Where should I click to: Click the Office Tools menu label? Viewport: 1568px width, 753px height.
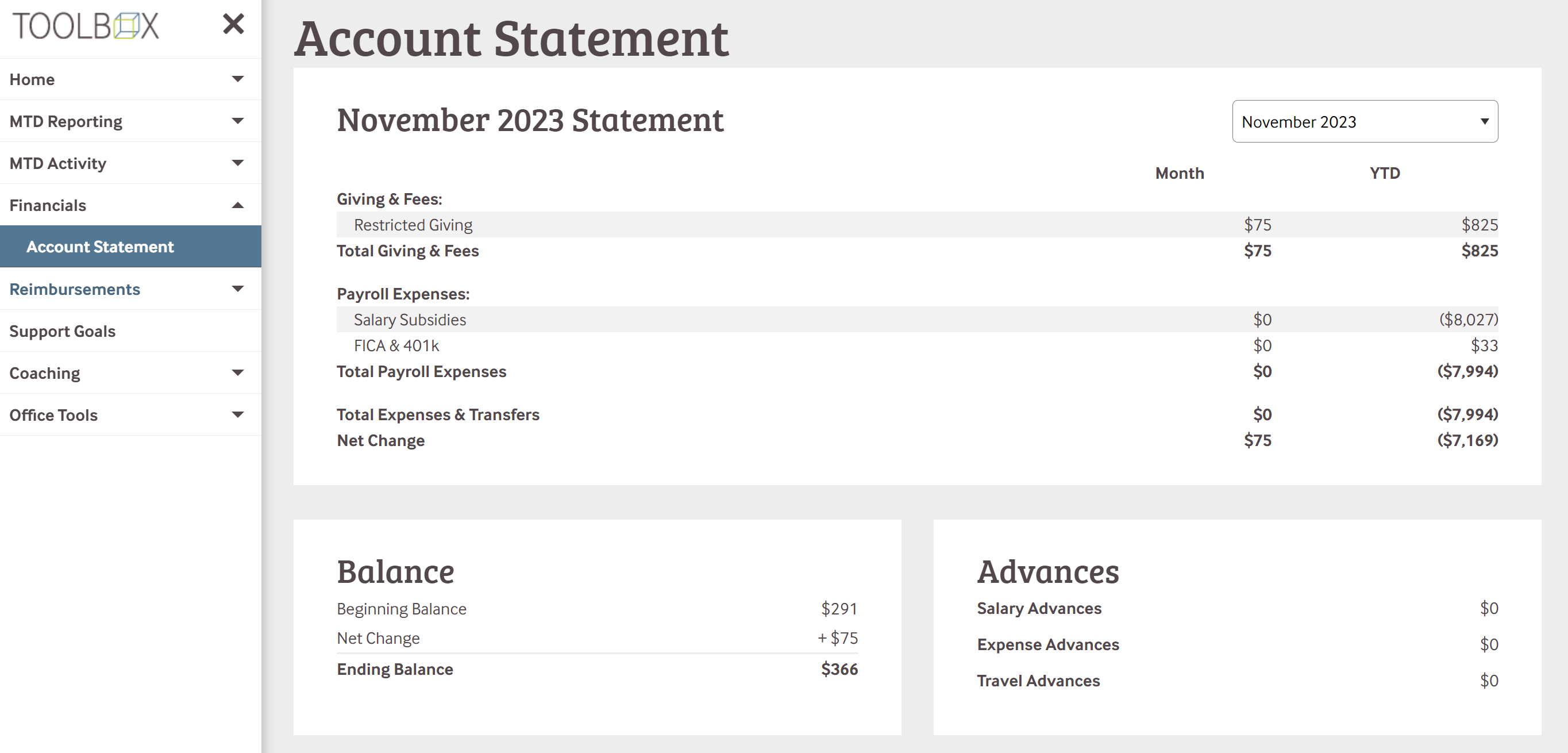[53, 415]
